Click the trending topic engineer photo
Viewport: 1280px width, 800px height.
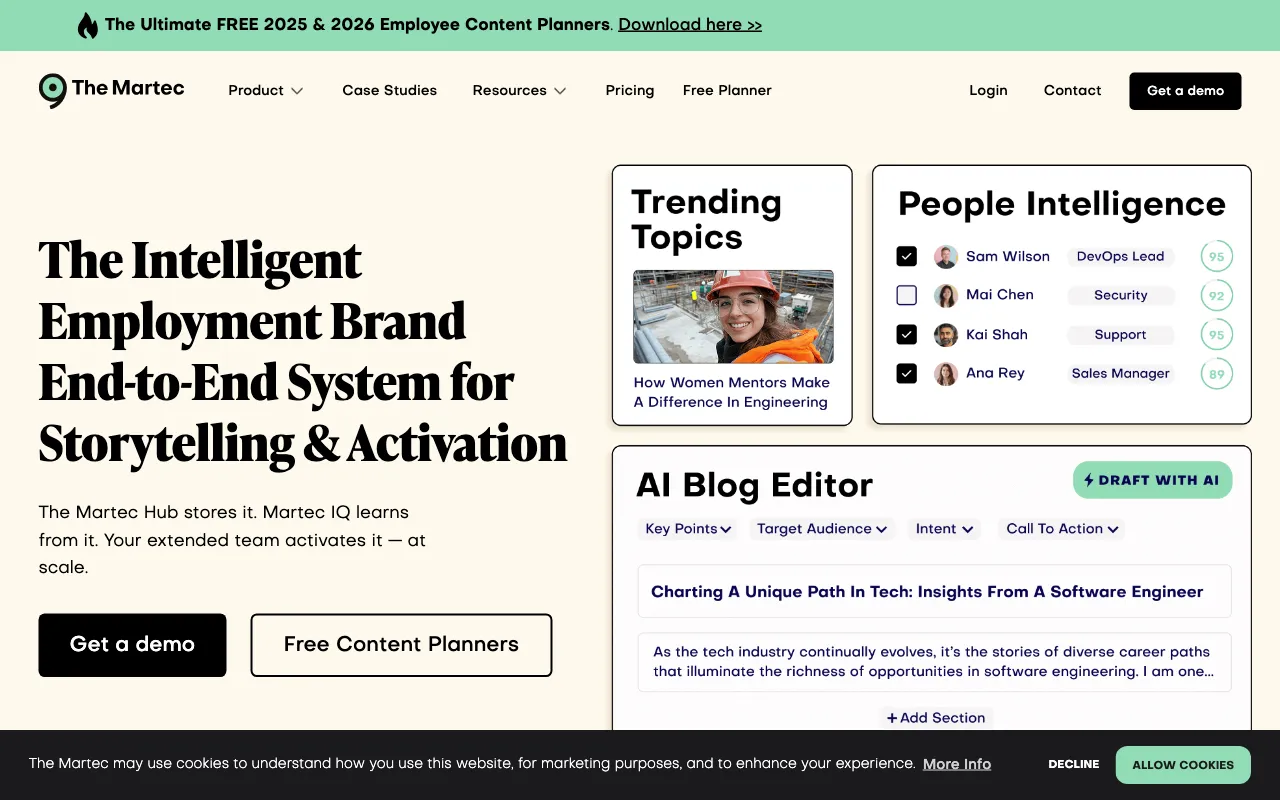pos(733,316)
